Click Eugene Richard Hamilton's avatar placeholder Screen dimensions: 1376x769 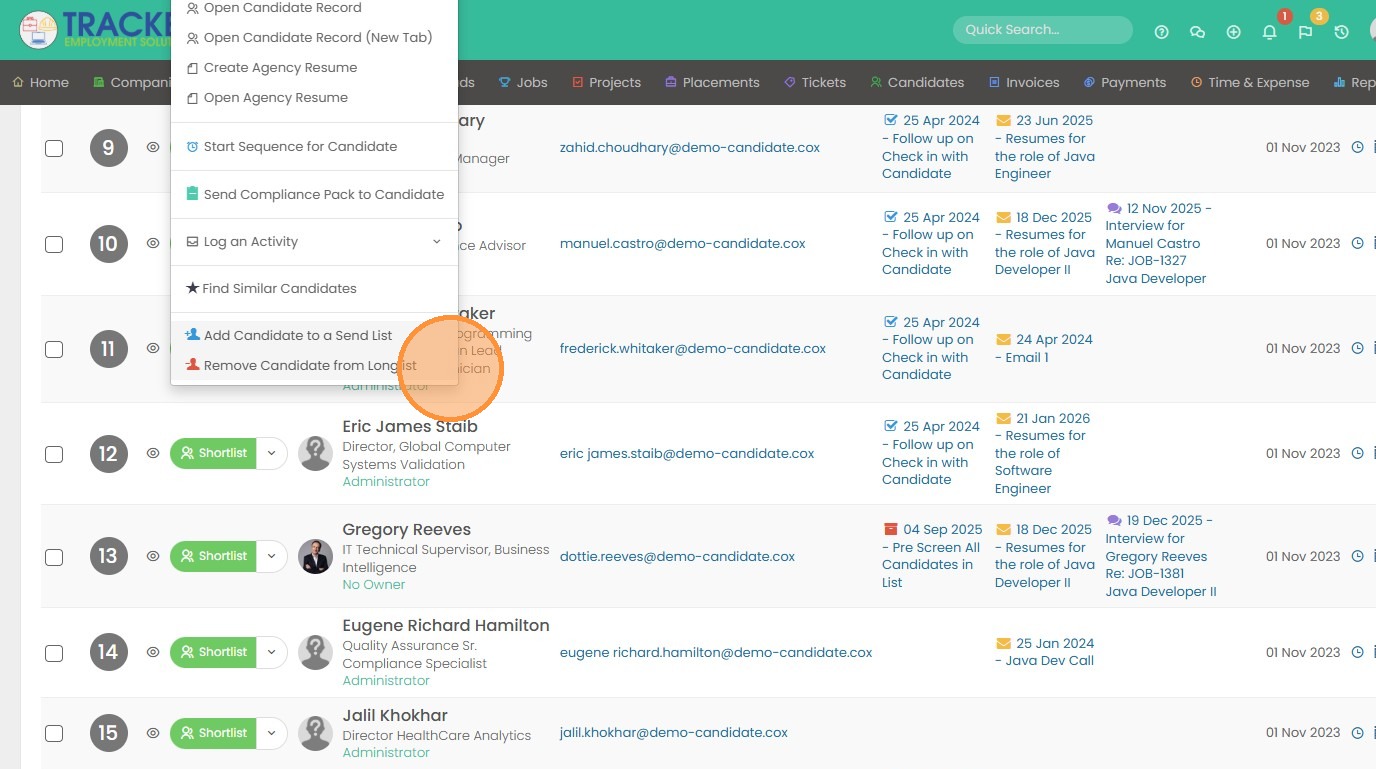point(315,652)
